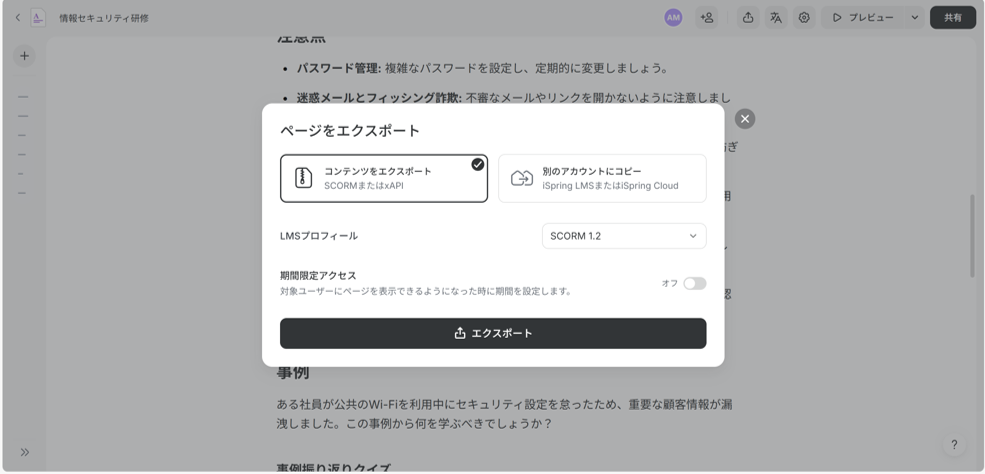
Task: Click the 共有 button
Action: coord(953,18)
